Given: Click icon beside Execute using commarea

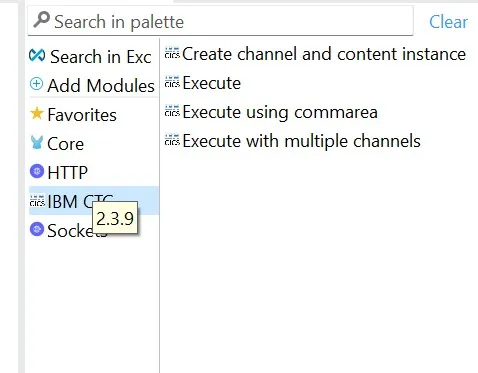Looking at the screenshot, I should [172, 111].
